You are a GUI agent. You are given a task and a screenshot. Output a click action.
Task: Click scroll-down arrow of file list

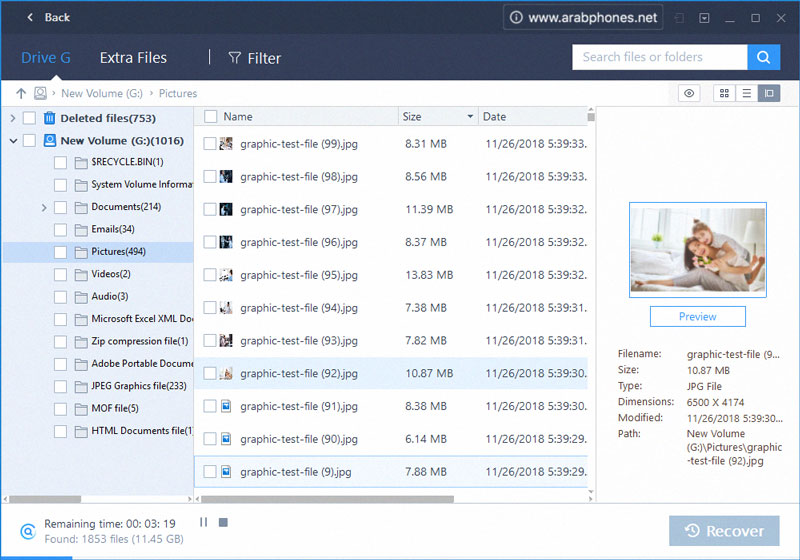pyautogui.click(x=591, y=492)
